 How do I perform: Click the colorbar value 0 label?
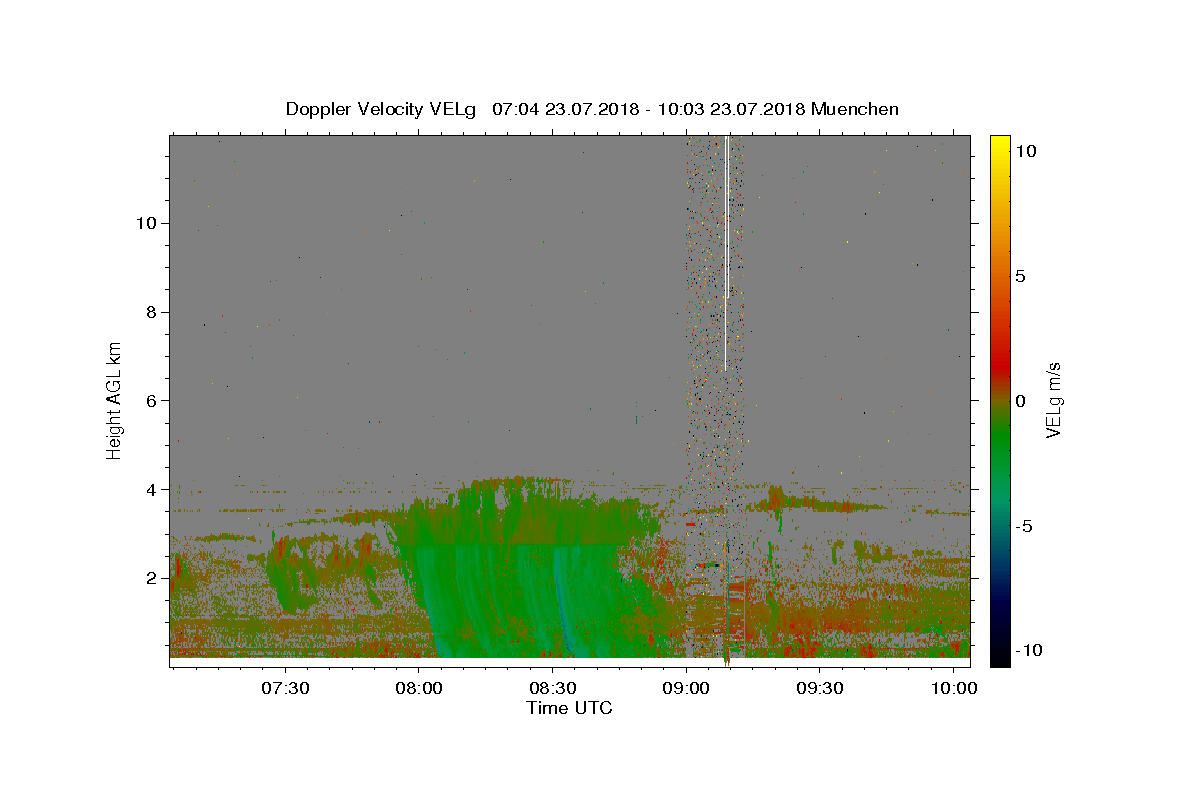tap(1020, 400)
